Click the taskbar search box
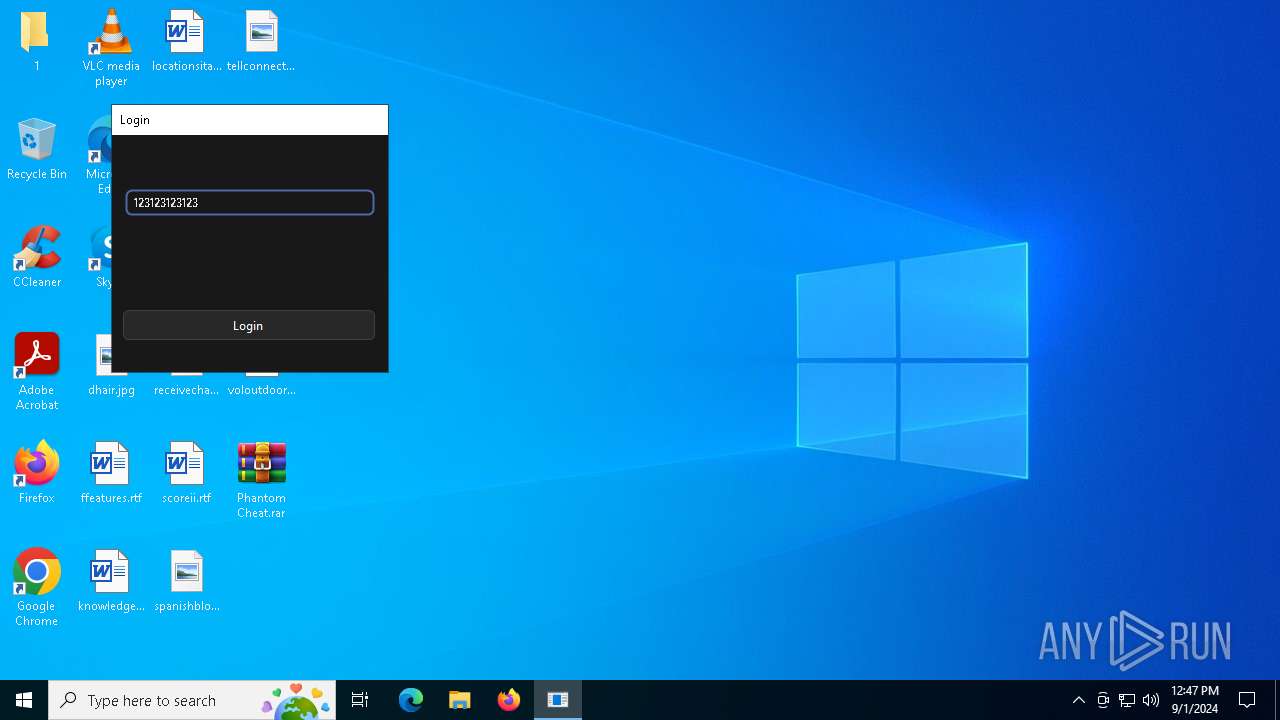The width and height of the screenshot is (1280, 720). click(192, 700)
